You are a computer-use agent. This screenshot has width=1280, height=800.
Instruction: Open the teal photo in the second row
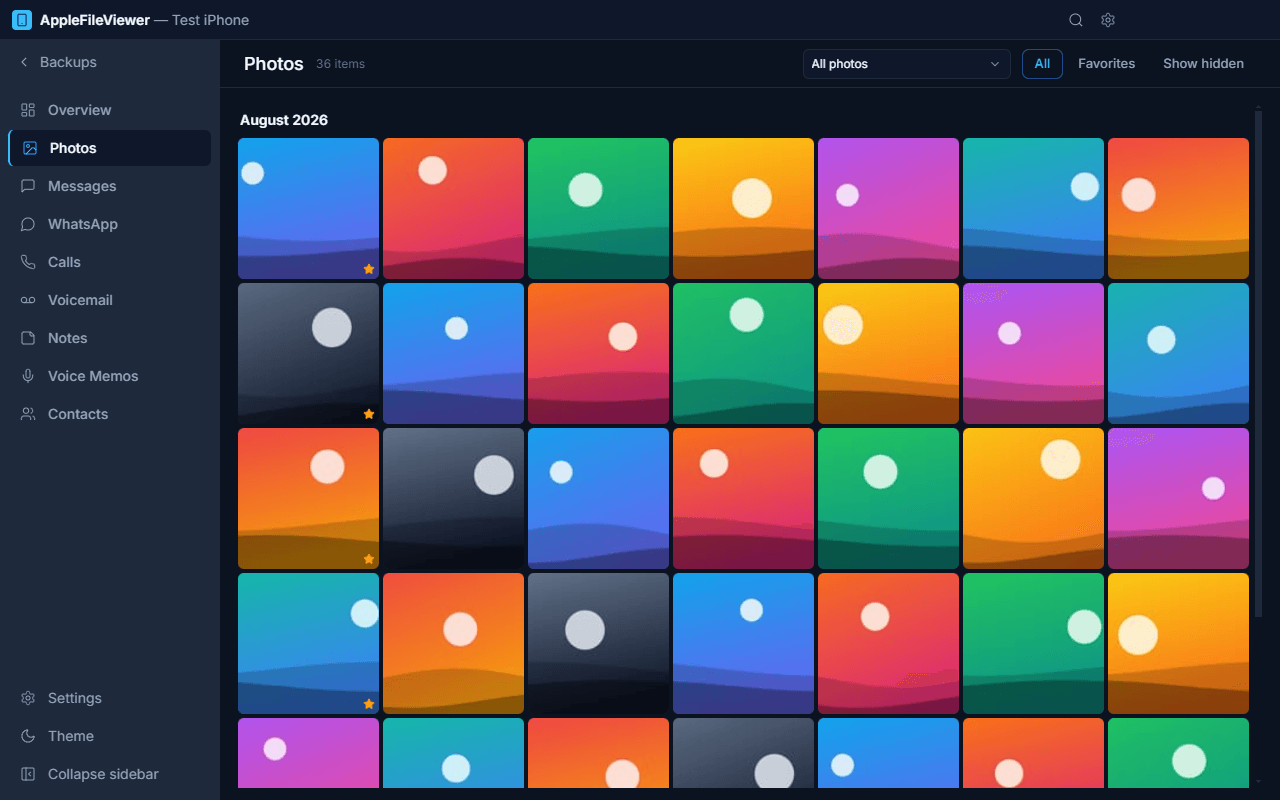(1178, 353)
